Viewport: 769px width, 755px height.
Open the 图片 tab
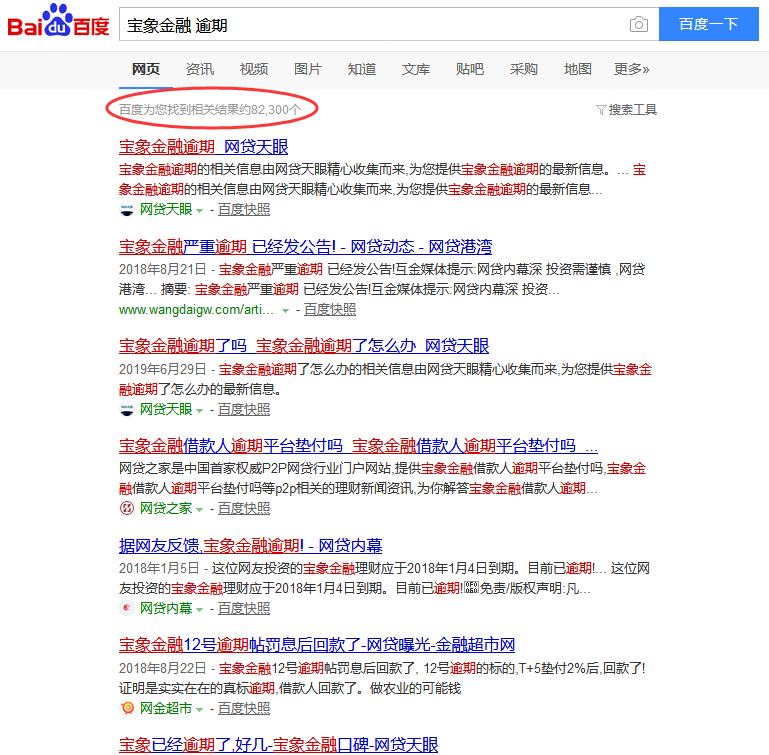(x=308, y=69)
